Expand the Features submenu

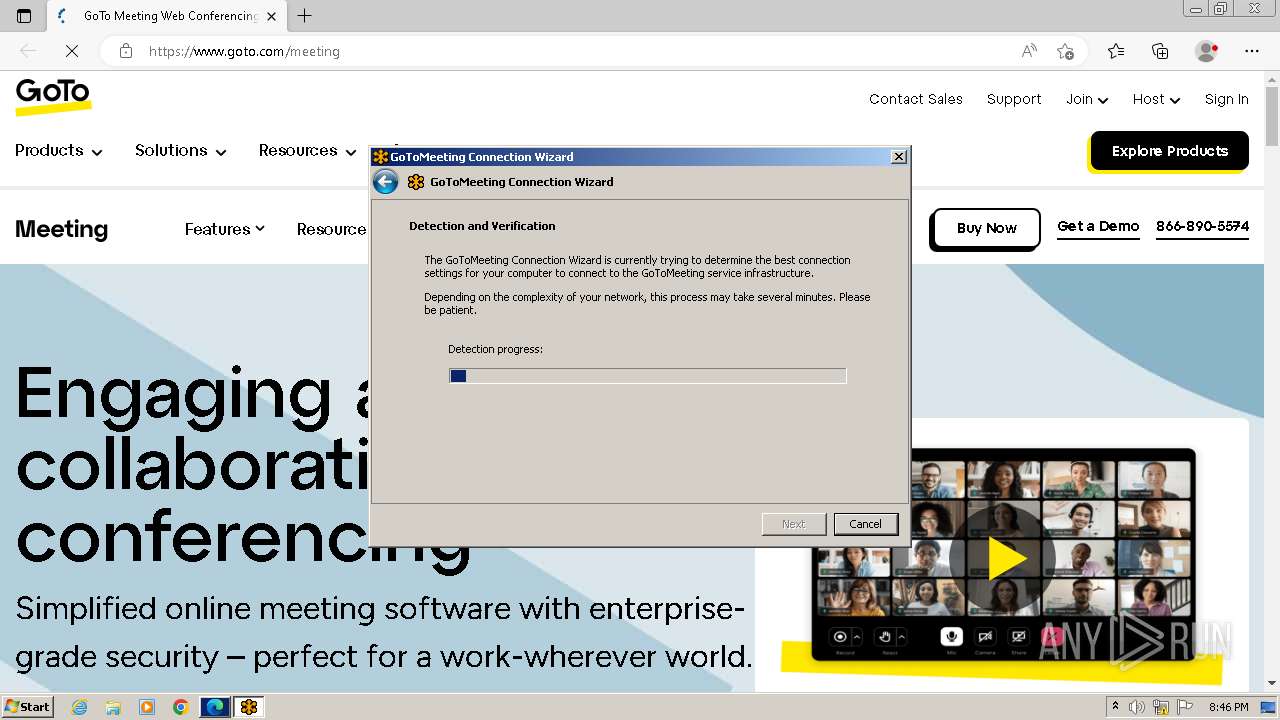(x=225, y=229)
